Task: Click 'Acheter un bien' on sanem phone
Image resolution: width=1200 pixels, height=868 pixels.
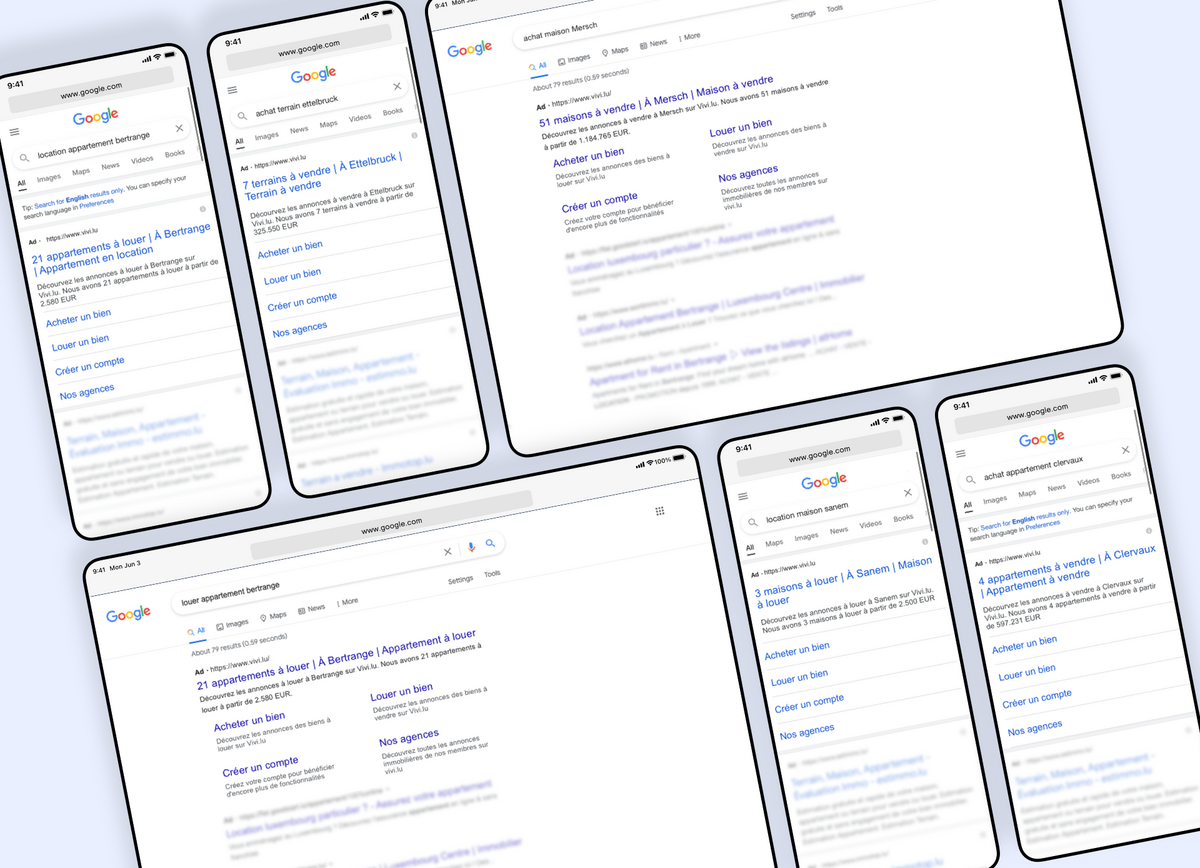Action: tap(797, 650)
